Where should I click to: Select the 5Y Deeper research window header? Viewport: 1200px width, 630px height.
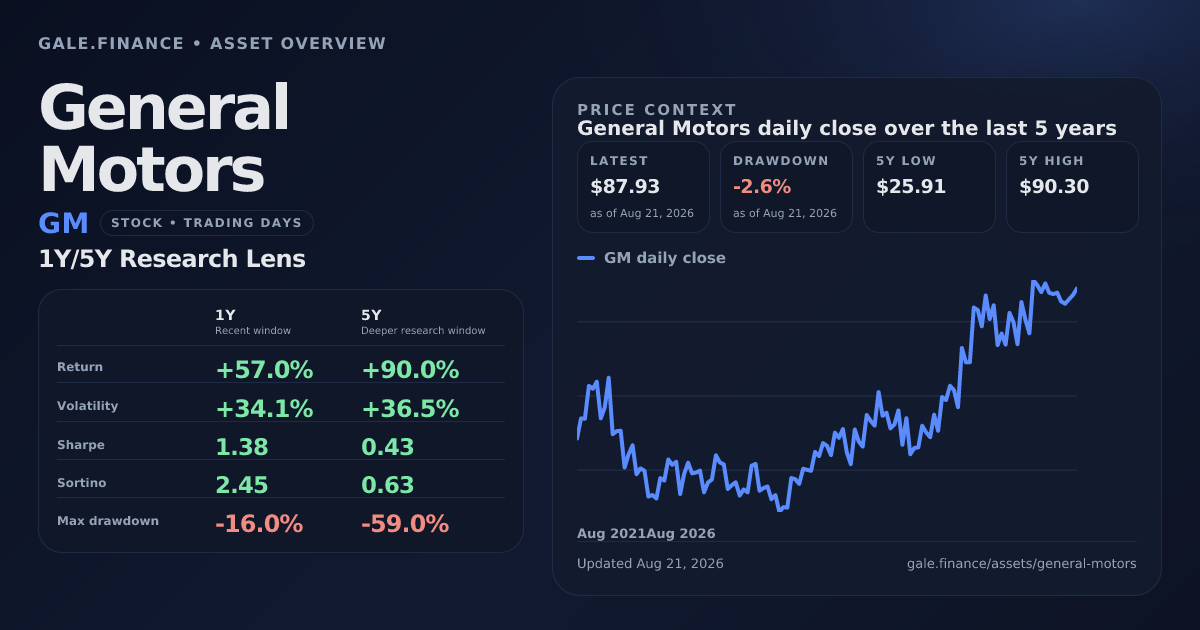coord(423,322)
